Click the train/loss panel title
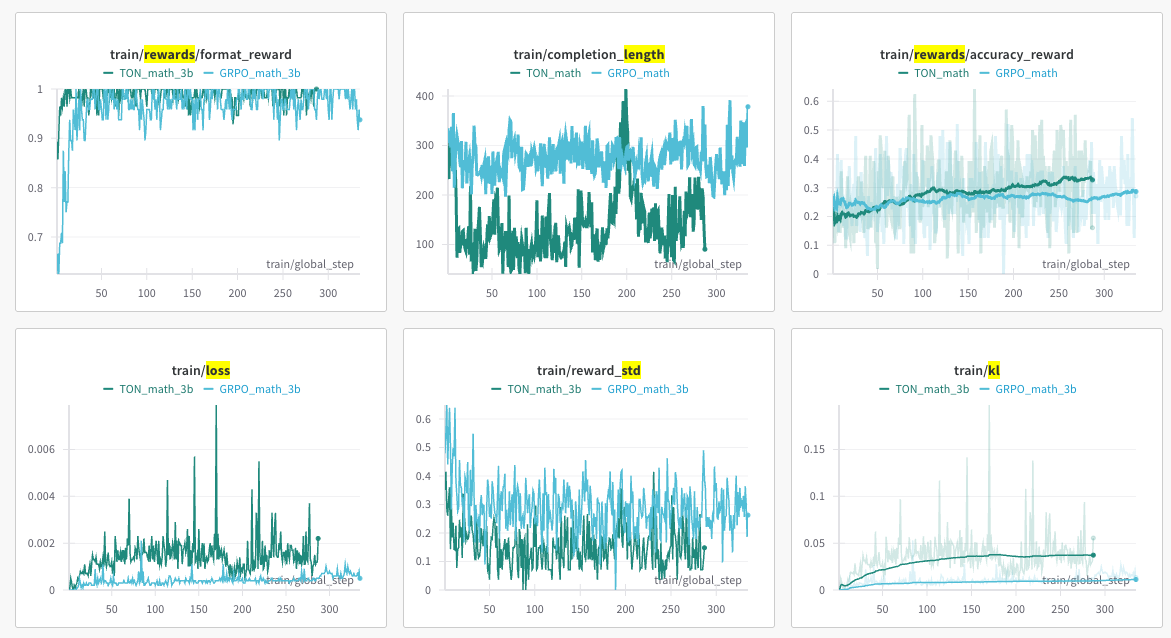1171x638 pixels. click(x=201, y=371)
